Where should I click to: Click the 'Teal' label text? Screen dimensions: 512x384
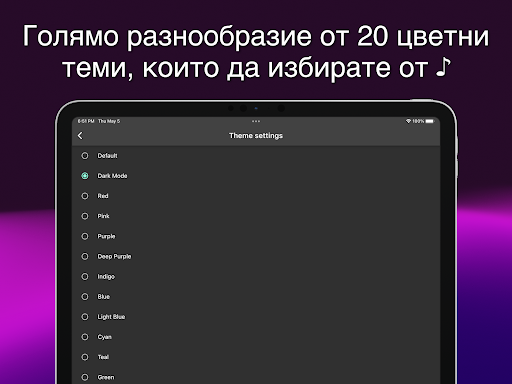tap(103, 357)
